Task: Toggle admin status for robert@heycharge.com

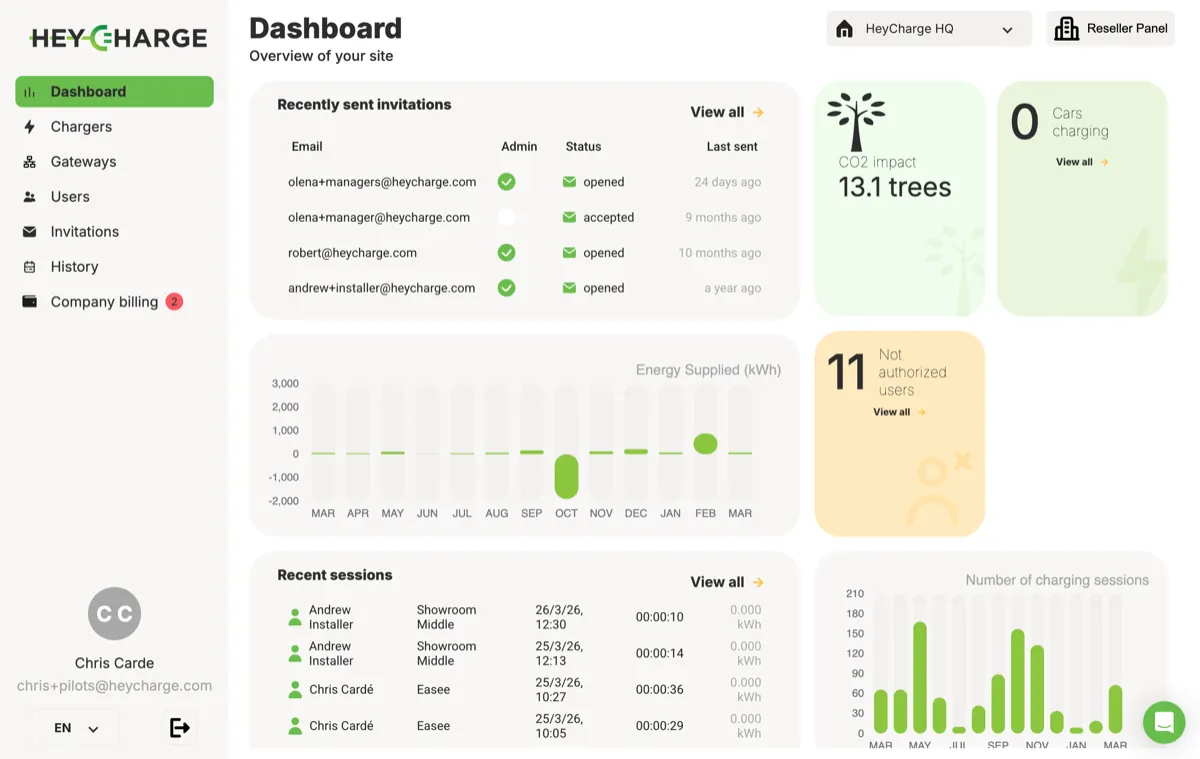Action: pyautogui.click(x=506, y=252)
